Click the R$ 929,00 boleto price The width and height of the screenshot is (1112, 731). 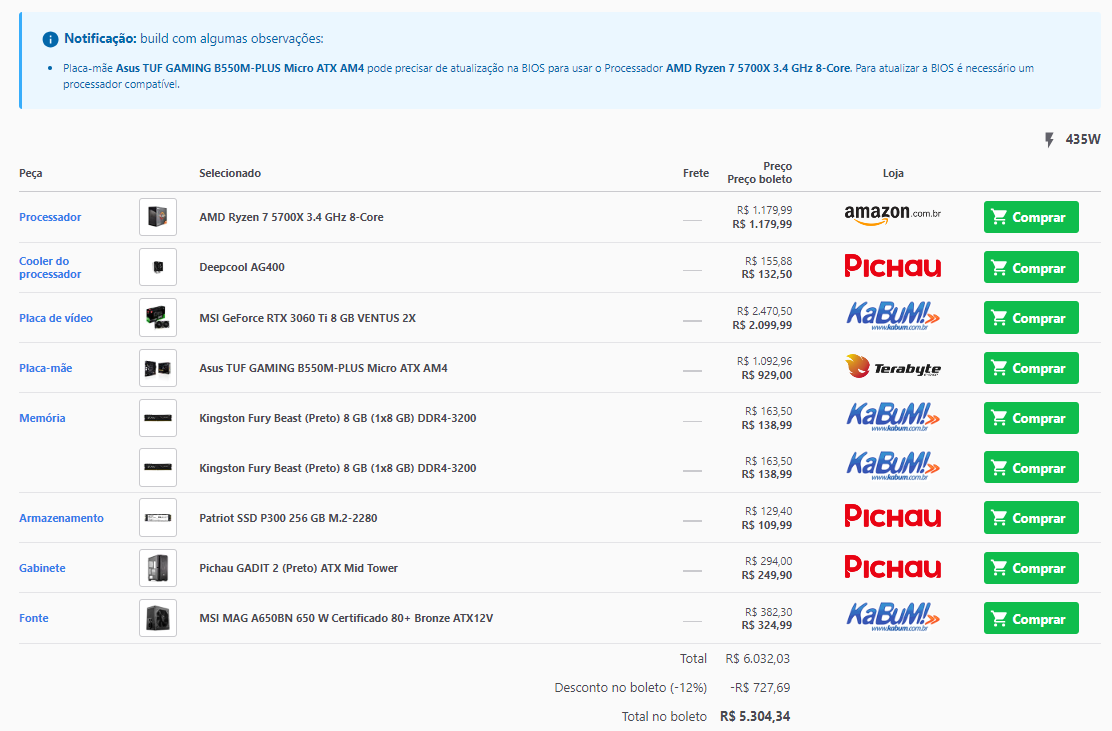[767, 375]
